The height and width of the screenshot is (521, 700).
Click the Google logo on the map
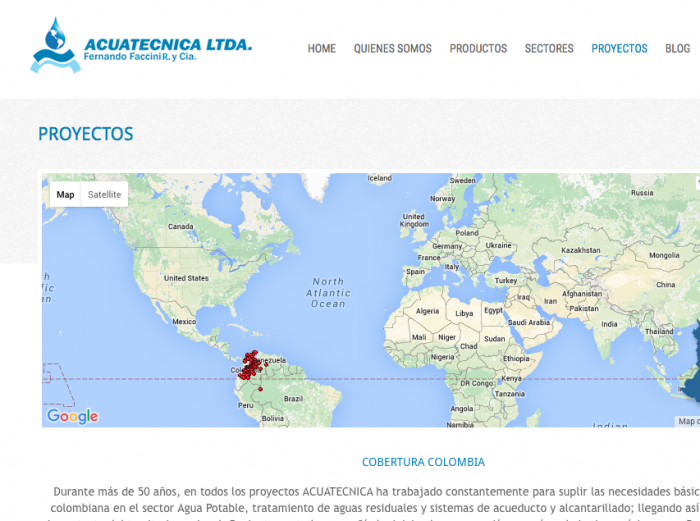[x=72, y=416]
